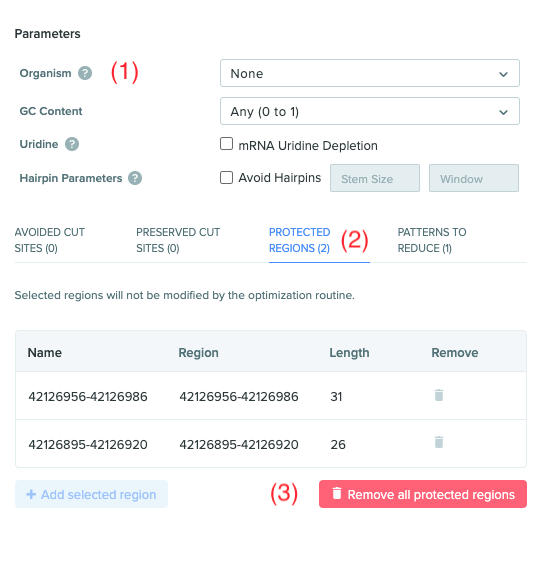Expand the GC Content dropdown
The height and width of the screenshot is (572, 544).
coord(370,111)
